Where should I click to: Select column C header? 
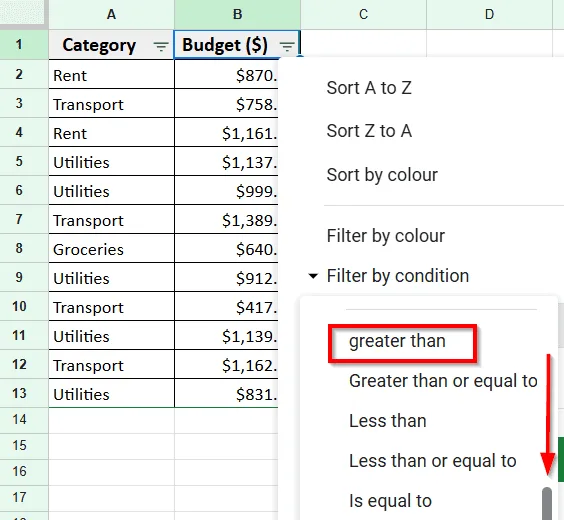(363, 14)
